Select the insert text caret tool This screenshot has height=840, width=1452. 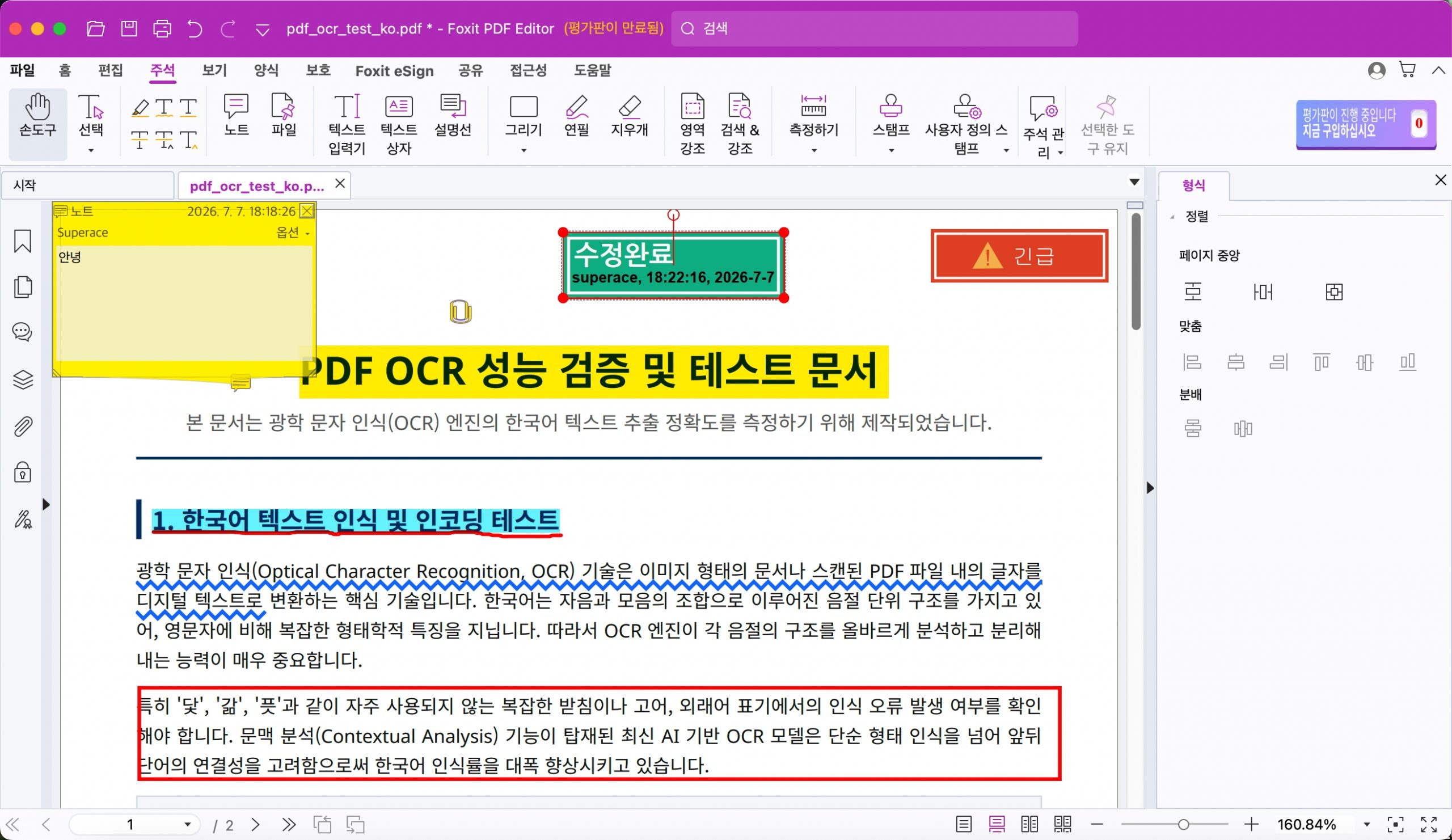[x=188, y=140]
